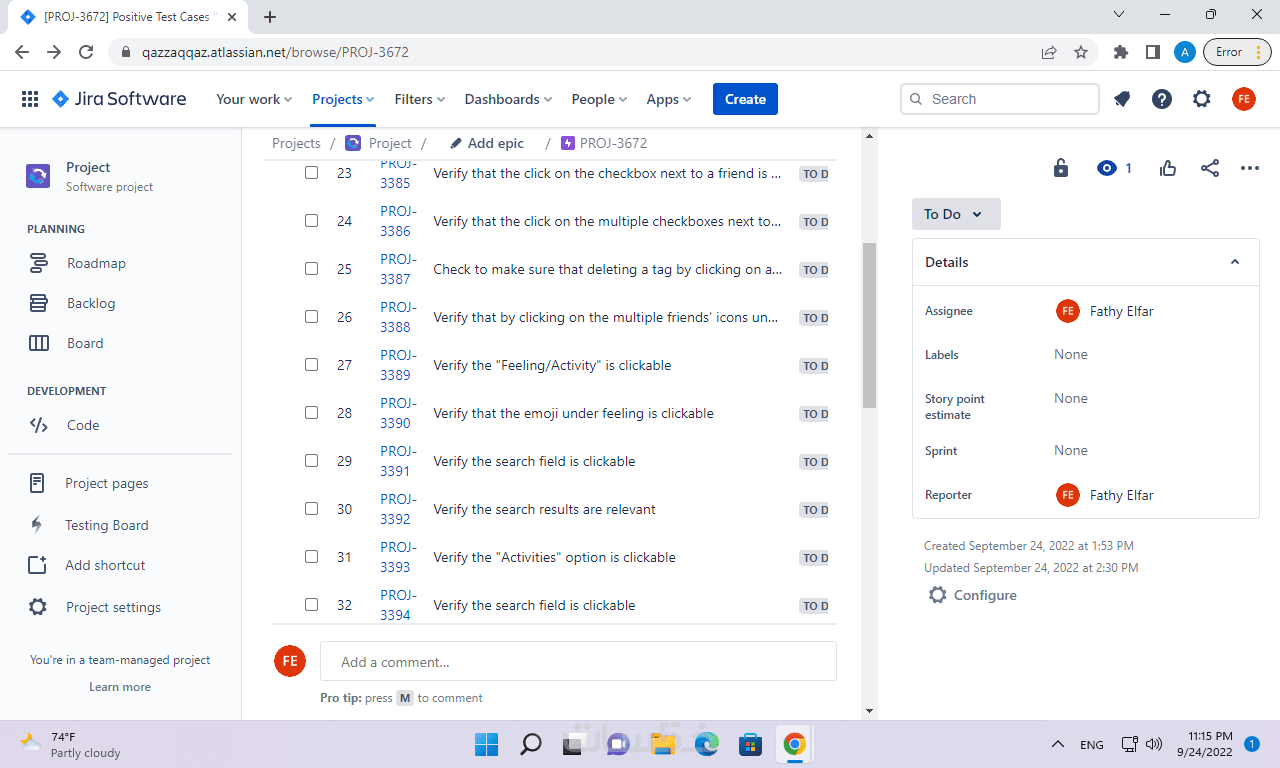Viewport: 1280px width, 768px height.
Task: Click the Windows Start button
Action: point(487,744)
